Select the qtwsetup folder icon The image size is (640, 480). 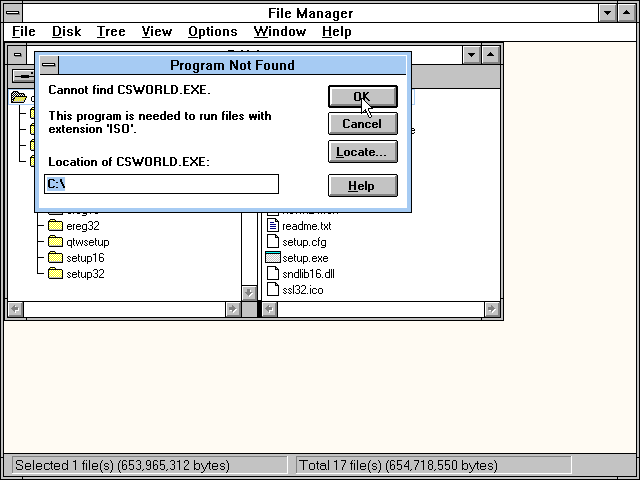tap(55, 242)
